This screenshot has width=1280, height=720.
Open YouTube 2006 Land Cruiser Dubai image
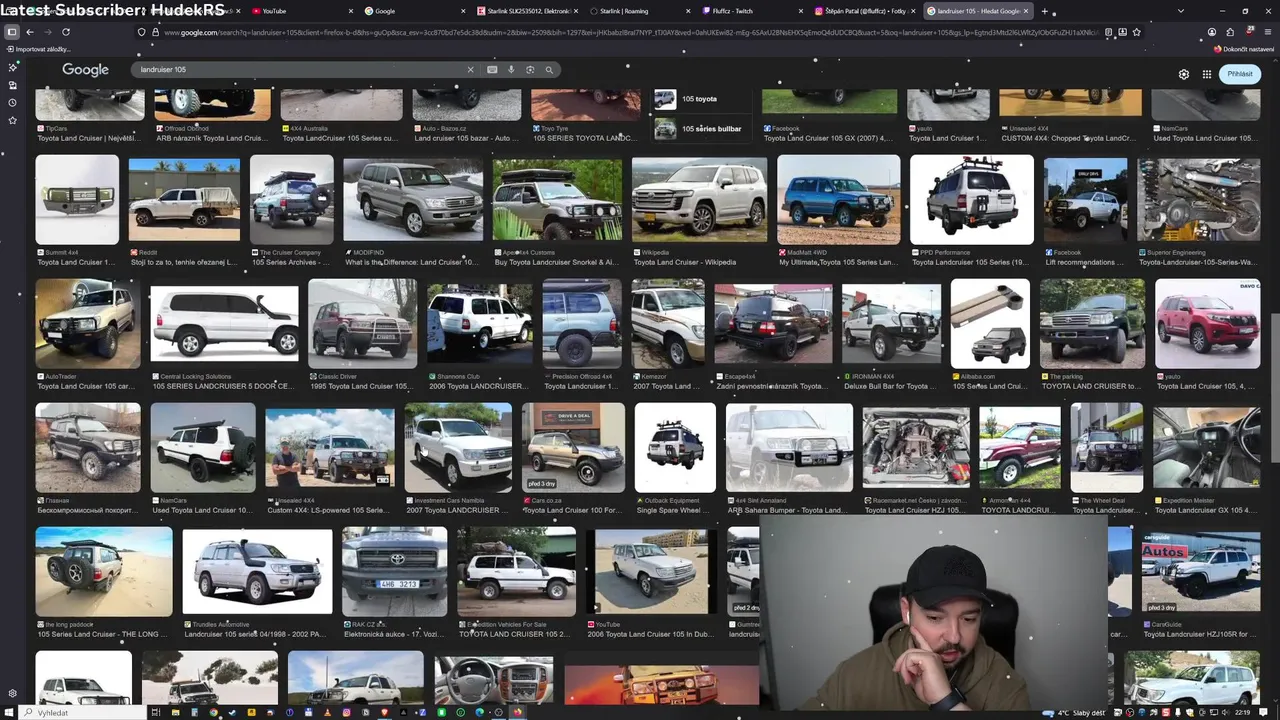point(651,572)
